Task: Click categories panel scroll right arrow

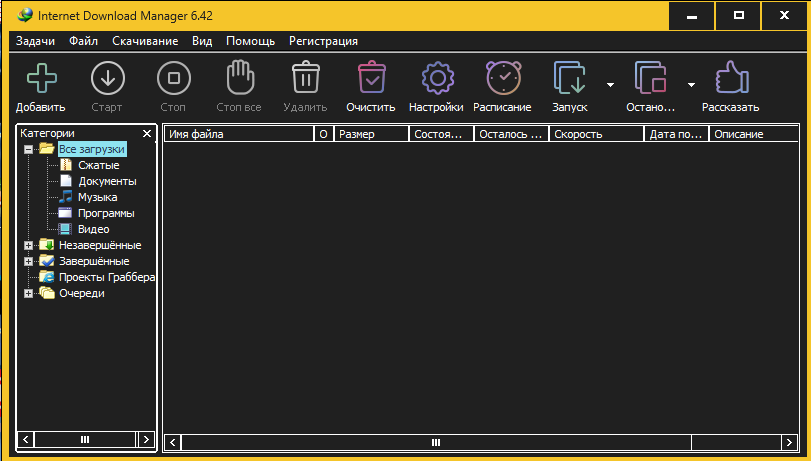Action: (x=146, y=439)
